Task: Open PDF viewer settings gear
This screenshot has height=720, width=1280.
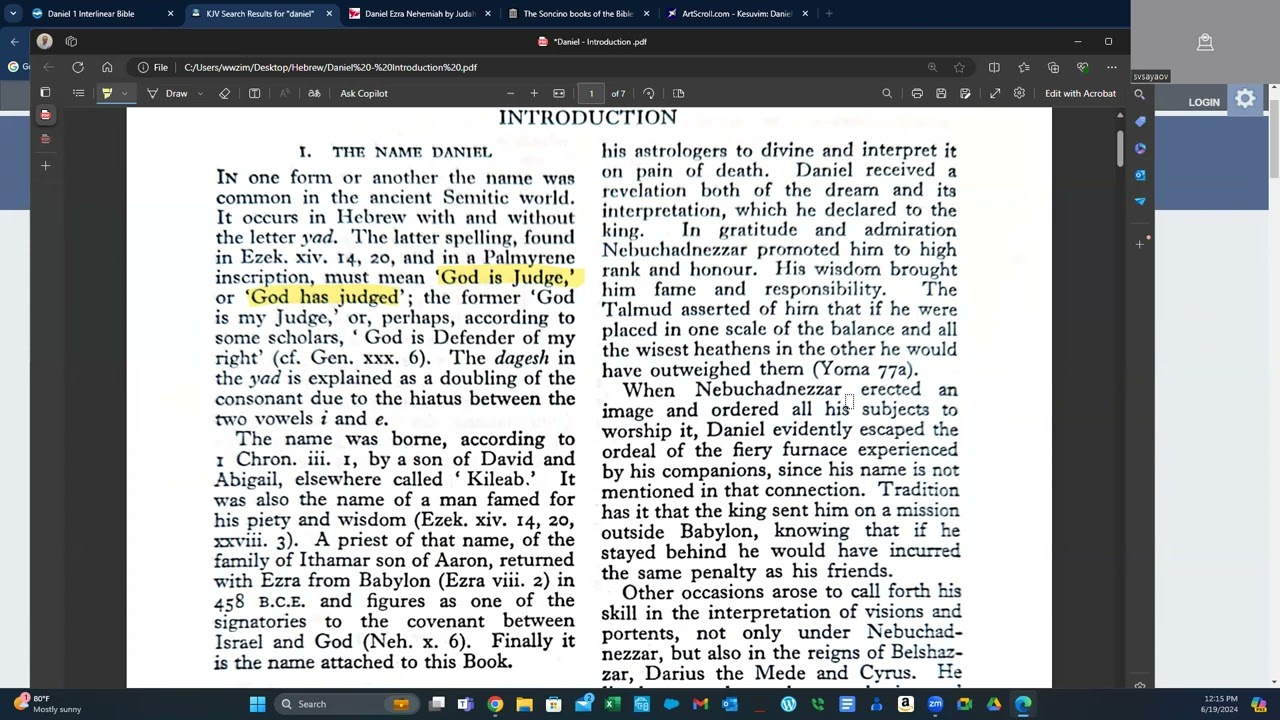Action: click(1019, 93)
